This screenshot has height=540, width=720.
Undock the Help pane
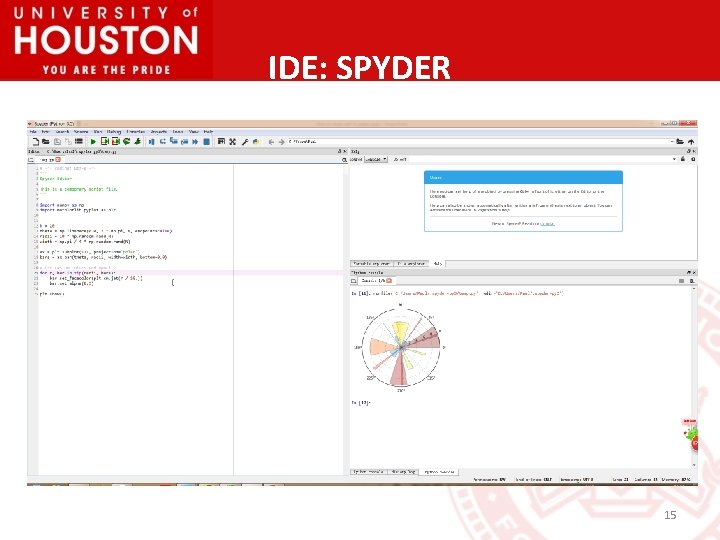point(689,151)
